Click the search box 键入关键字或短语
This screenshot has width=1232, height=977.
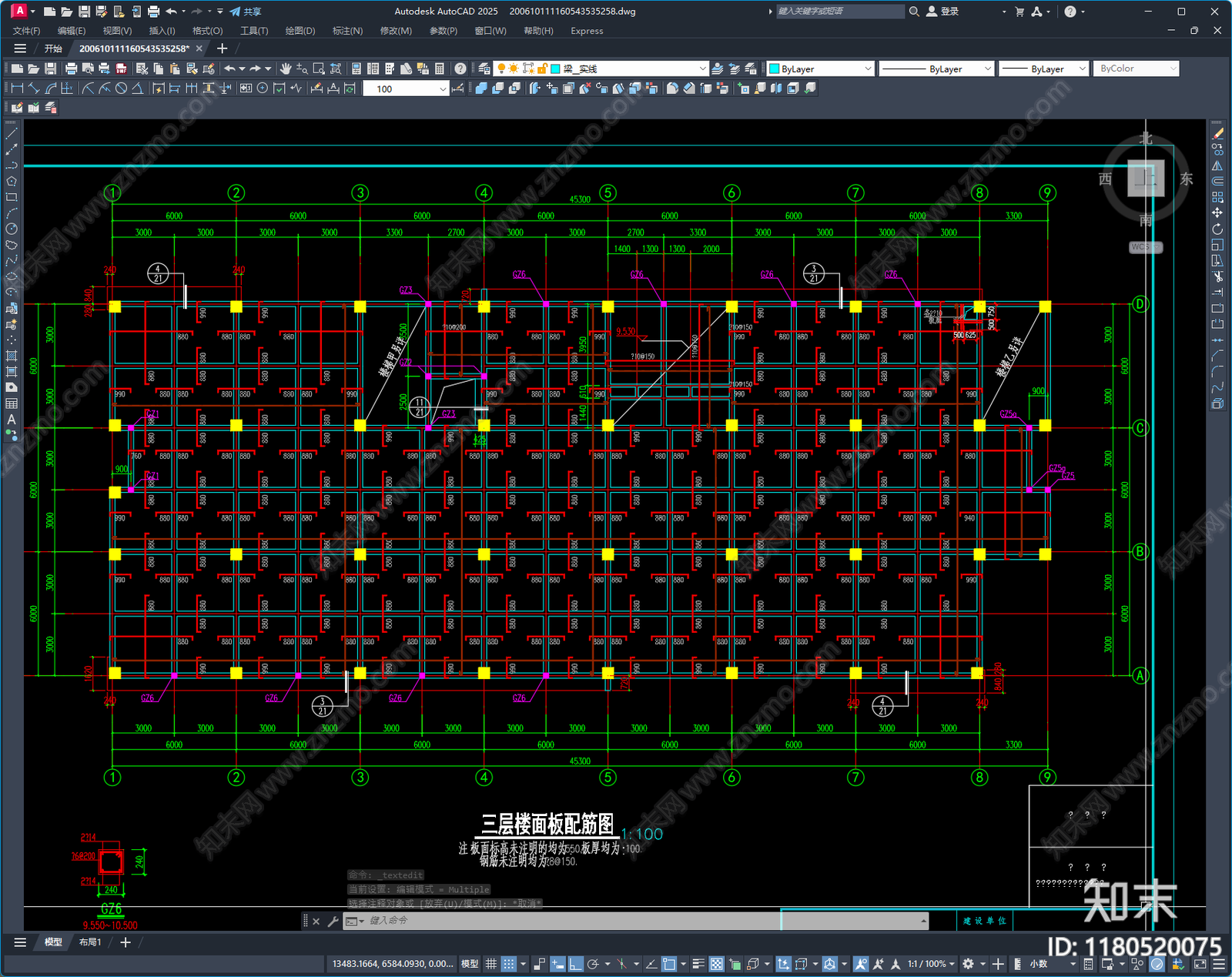(839, 12)
